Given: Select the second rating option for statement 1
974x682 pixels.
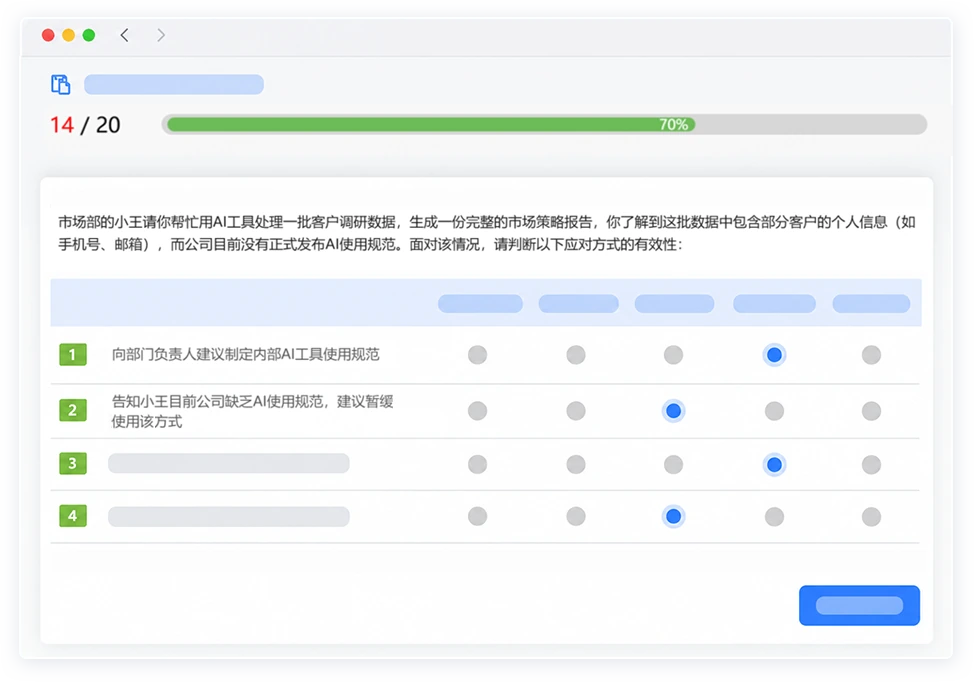Looking at the screenshot, I should pos(576,355).
